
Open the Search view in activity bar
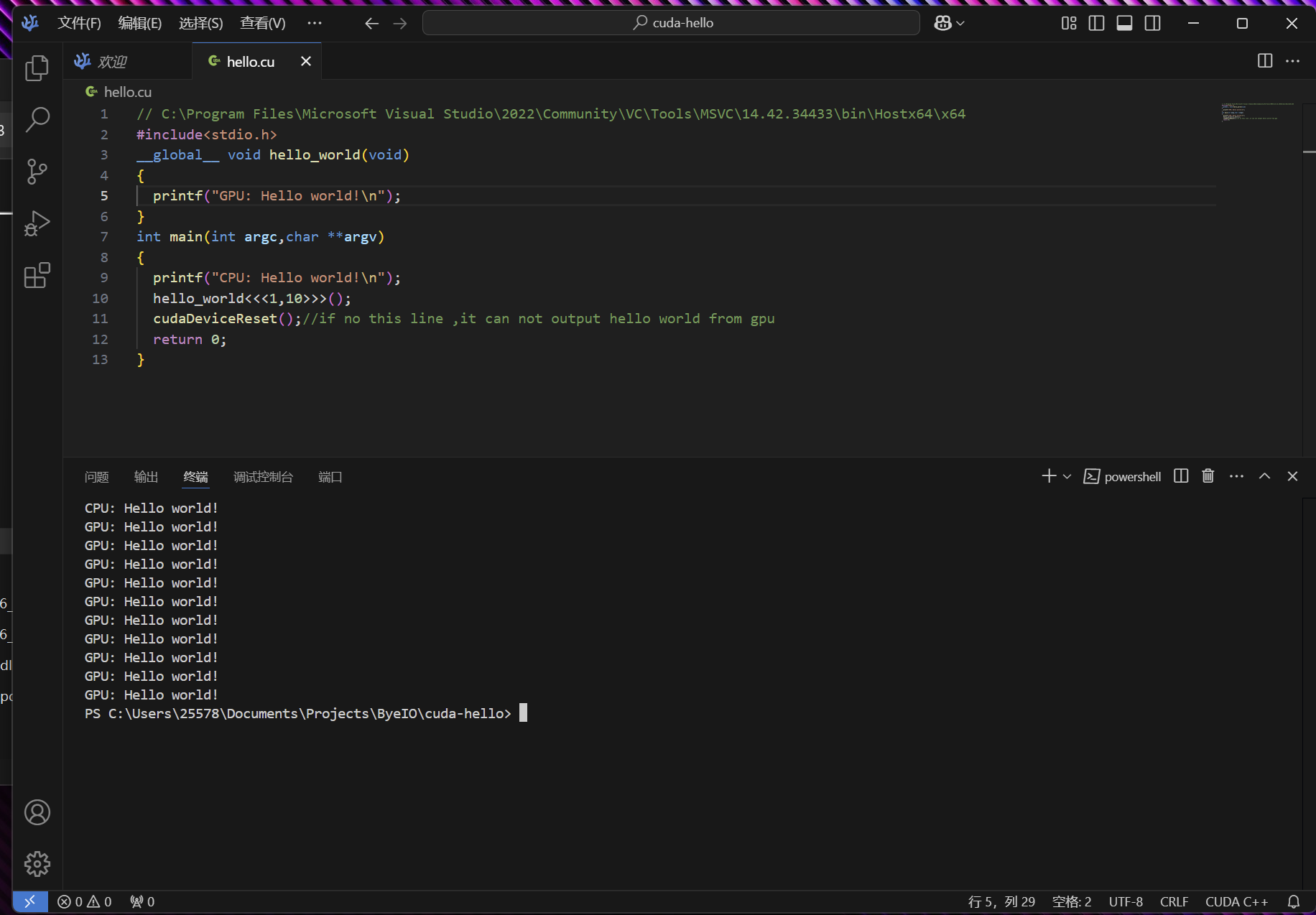[37, 120]
